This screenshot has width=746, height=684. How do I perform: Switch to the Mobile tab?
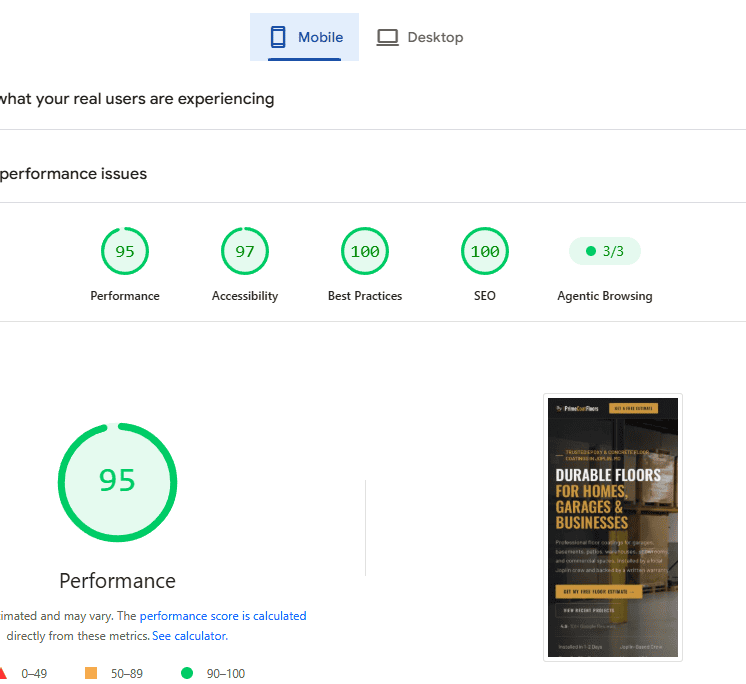tap(304, 37)
